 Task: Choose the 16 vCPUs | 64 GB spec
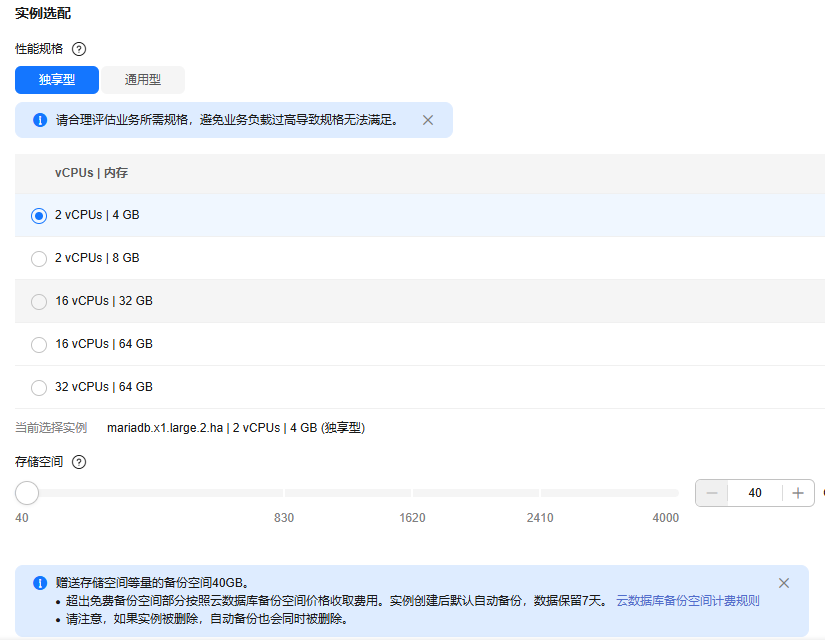point(39,344)
